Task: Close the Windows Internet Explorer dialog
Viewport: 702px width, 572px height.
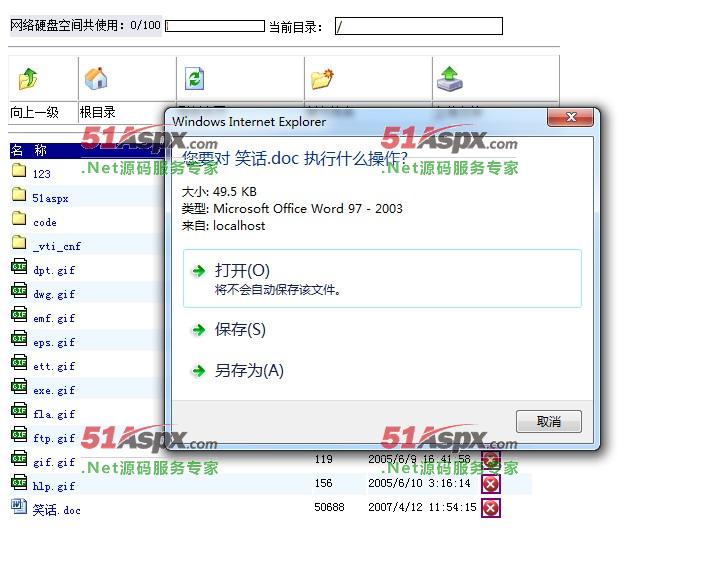Action: (x=570, y=117)
